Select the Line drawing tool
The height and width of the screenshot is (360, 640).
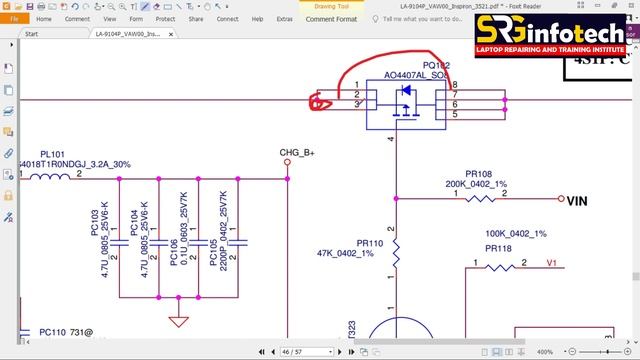pos(179,7)
